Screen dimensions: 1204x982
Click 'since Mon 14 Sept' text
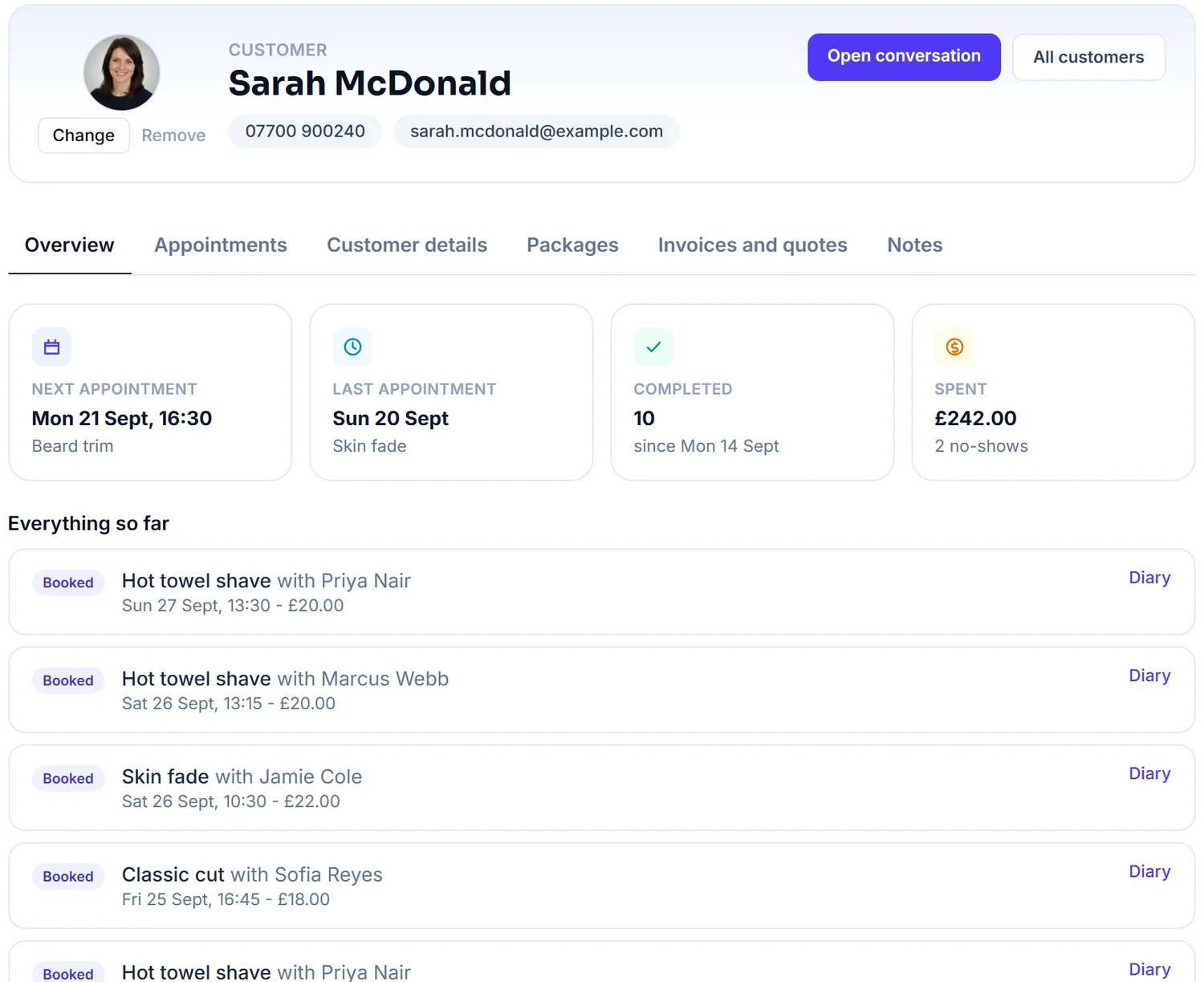click(x=706, y=446)
